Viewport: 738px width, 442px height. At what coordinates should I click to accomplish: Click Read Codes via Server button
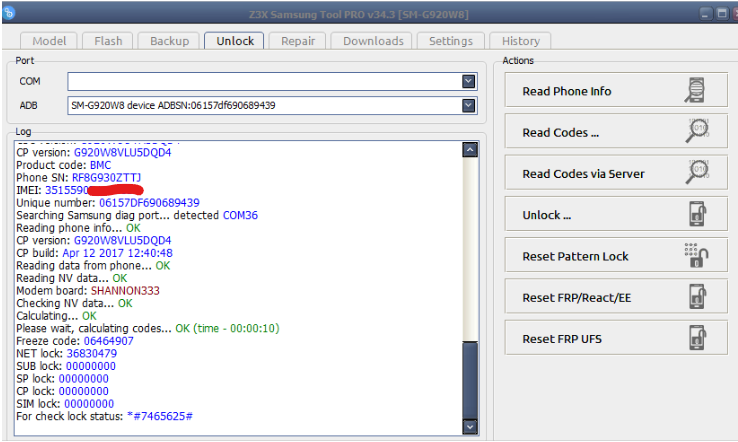point(616,172)
